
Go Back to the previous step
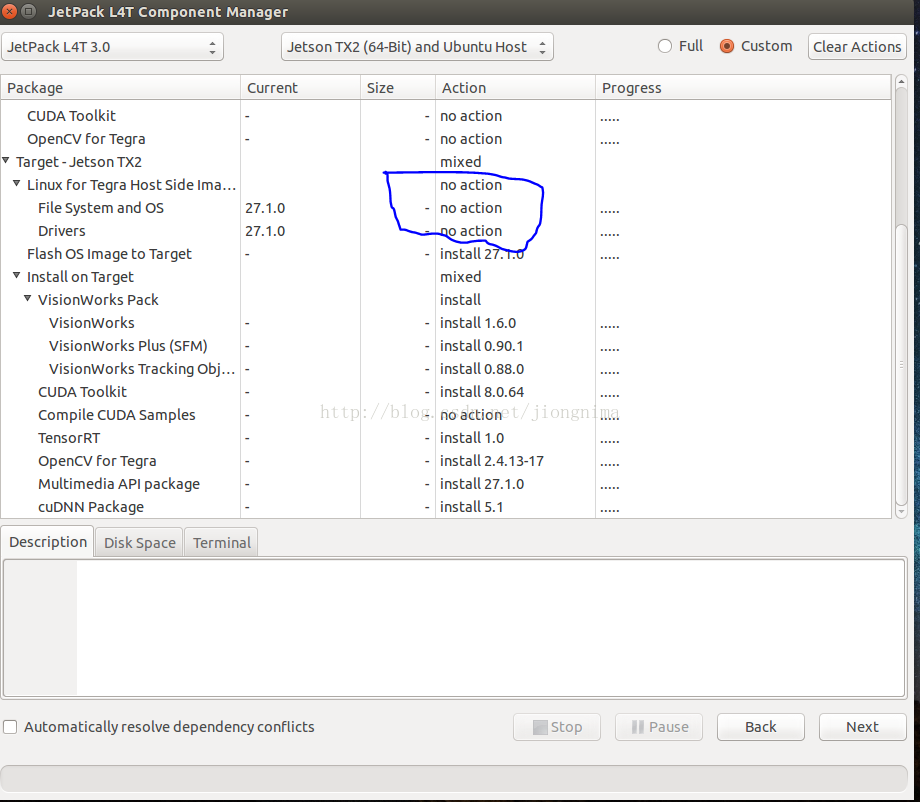[760, 727]
